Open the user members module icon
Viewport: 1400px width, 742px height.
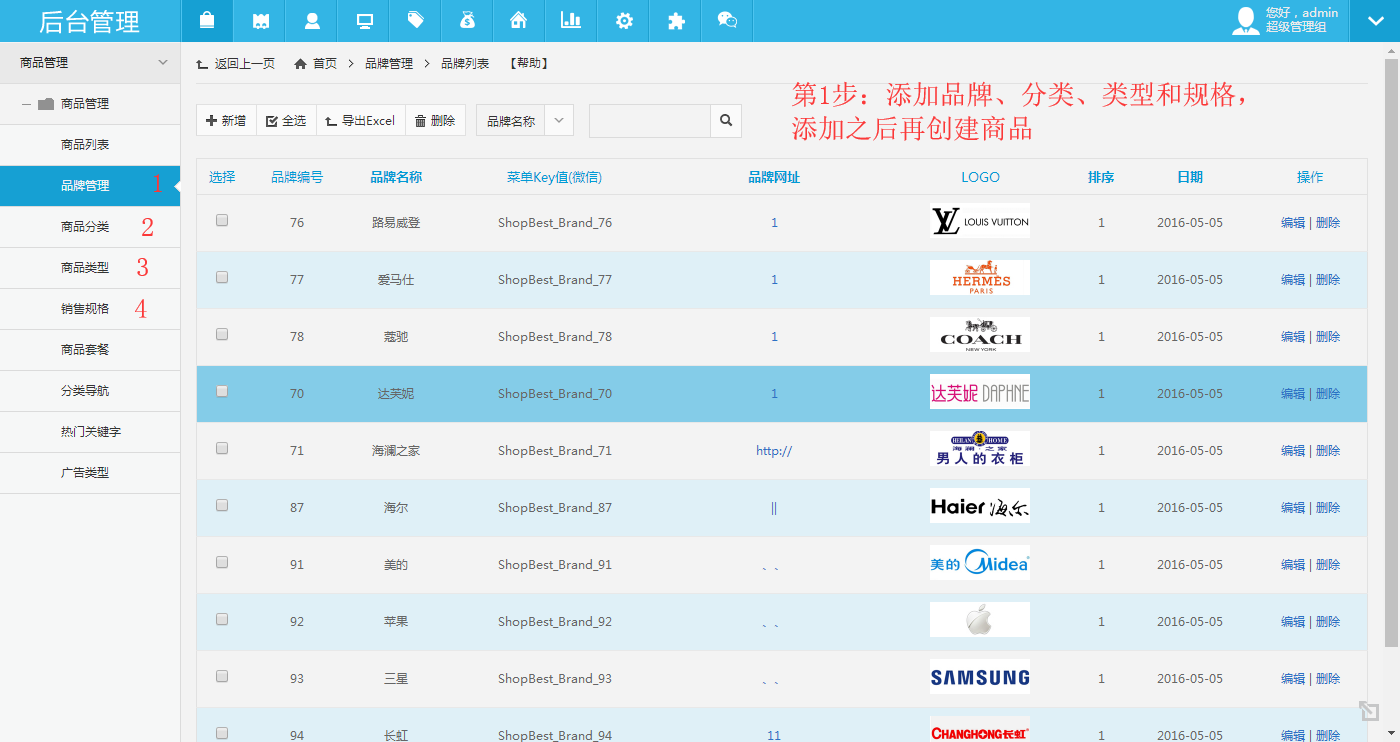tap(312, 20)
